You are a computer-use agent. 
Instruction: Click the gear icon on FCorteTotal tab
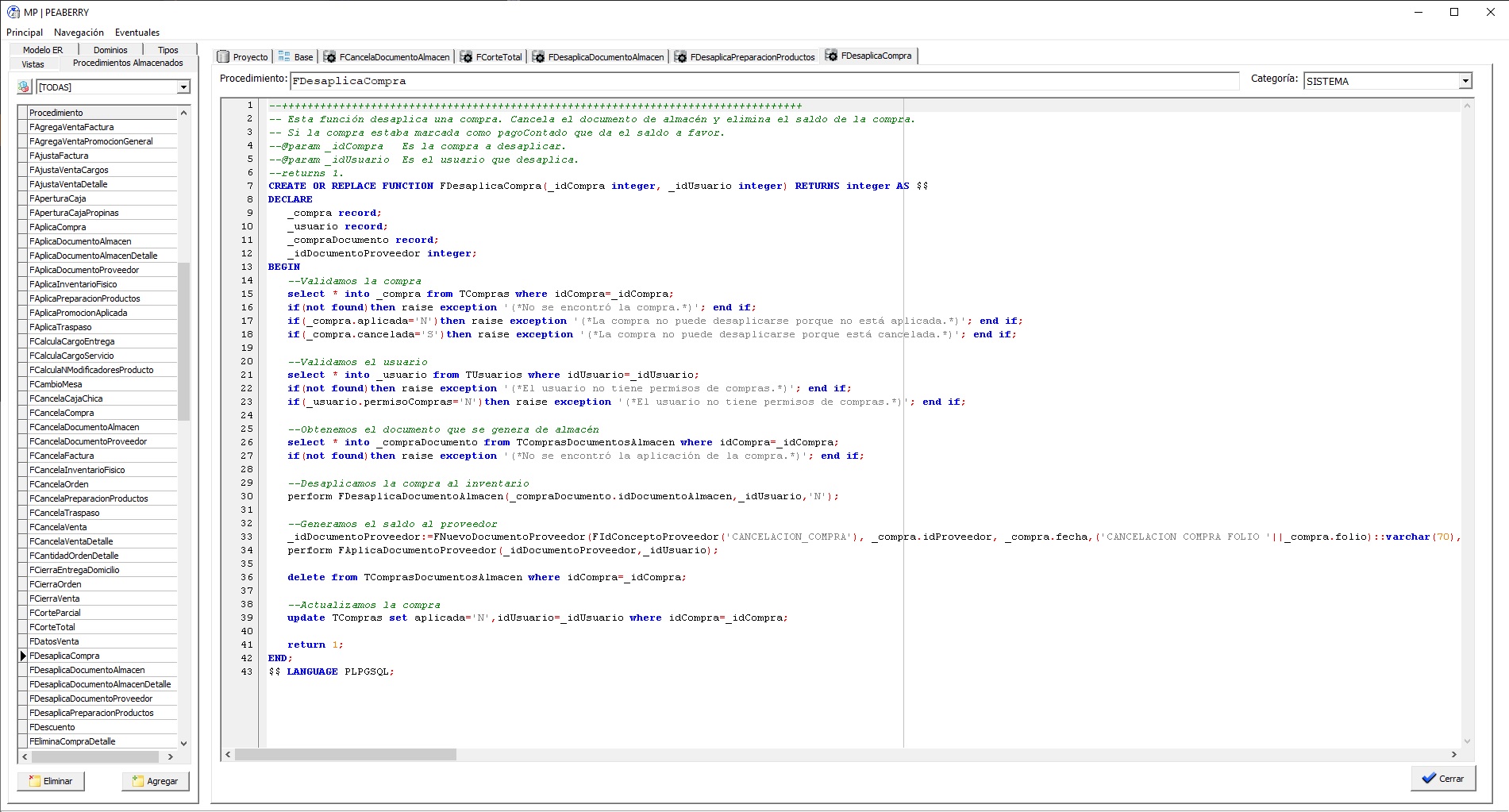(x=466, y=57)
